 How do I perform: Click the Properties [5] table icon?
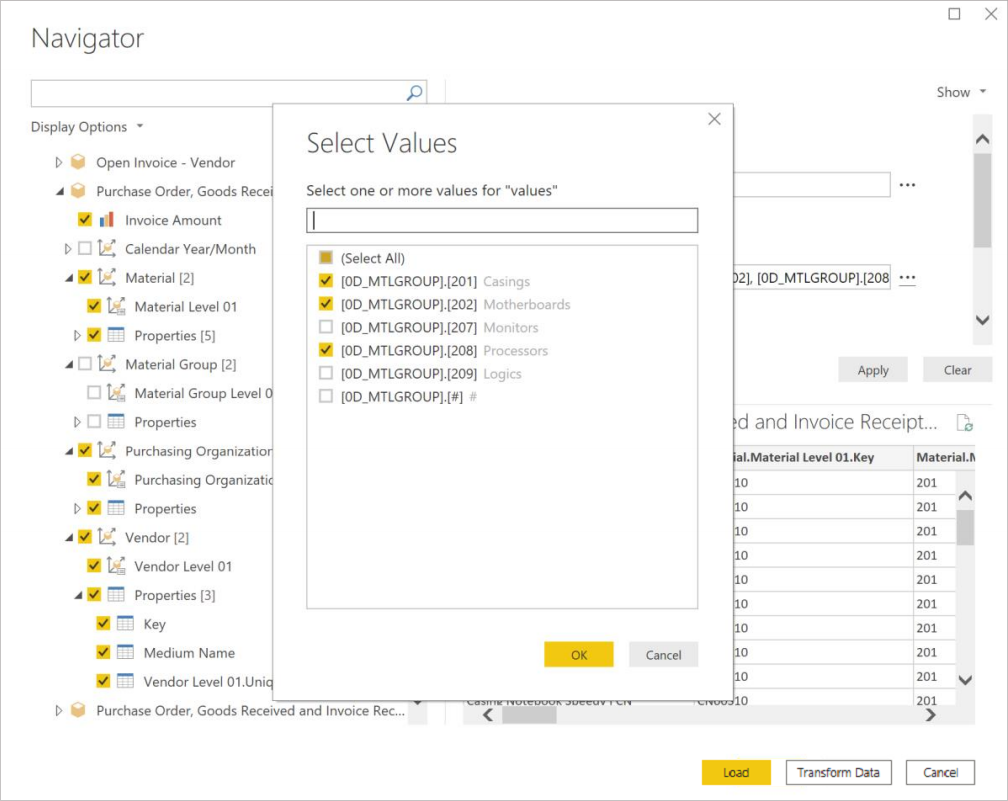(116, 335)
